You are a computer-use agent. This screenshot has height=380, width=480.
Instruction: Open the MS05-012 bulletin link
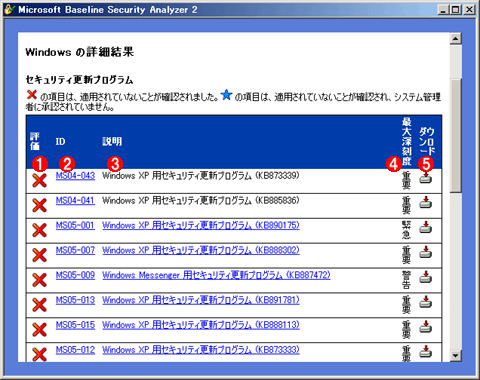(x=75, y=350)
